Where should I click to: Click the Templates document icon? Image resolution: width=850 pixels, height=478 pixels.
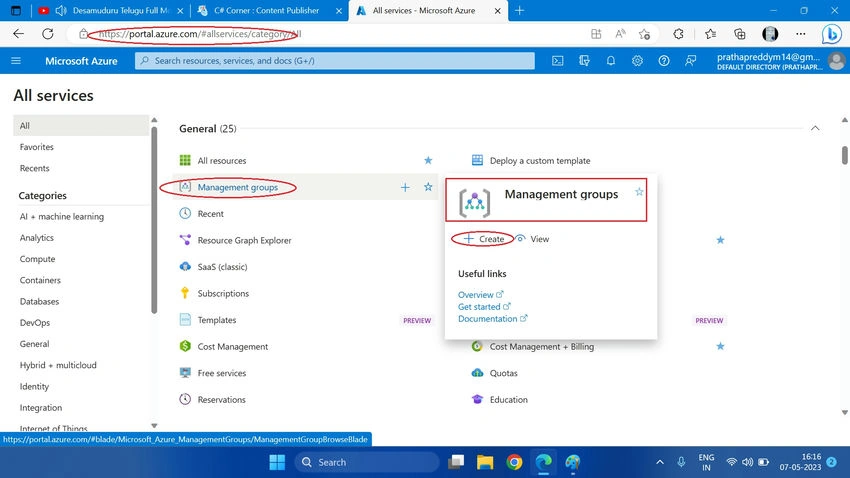coord(185,319)
